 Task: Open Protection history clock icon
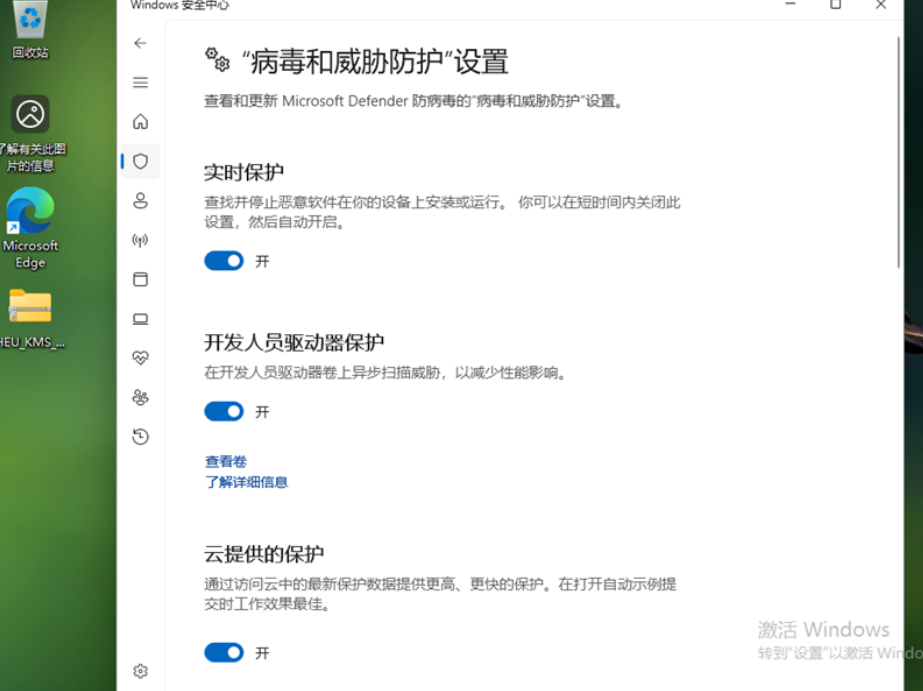[x=140, y=436]
